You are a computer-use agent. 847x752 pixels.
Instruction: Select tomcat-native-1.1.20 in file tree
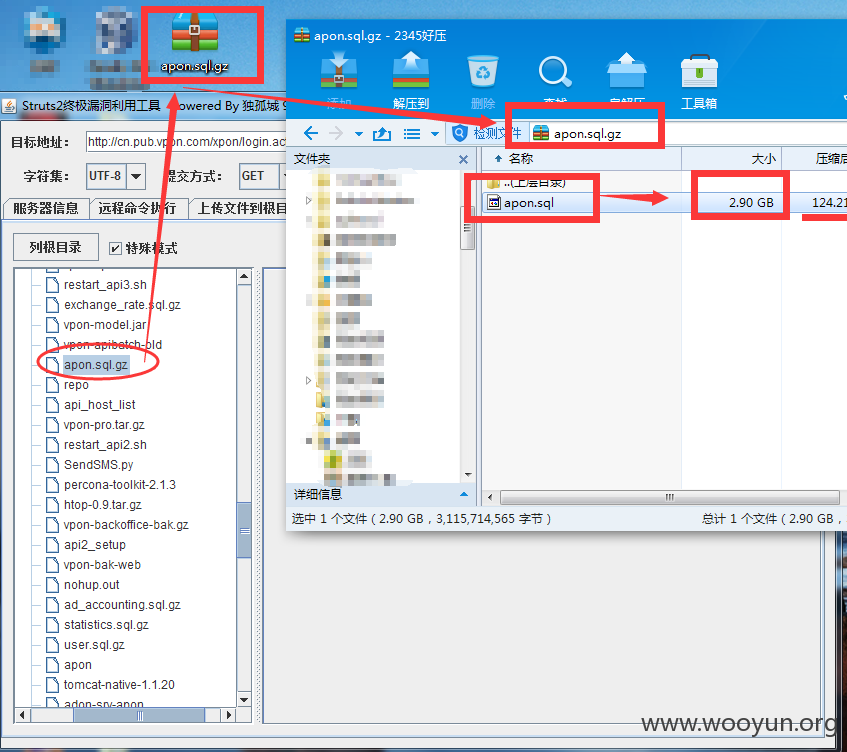point(119,684)
